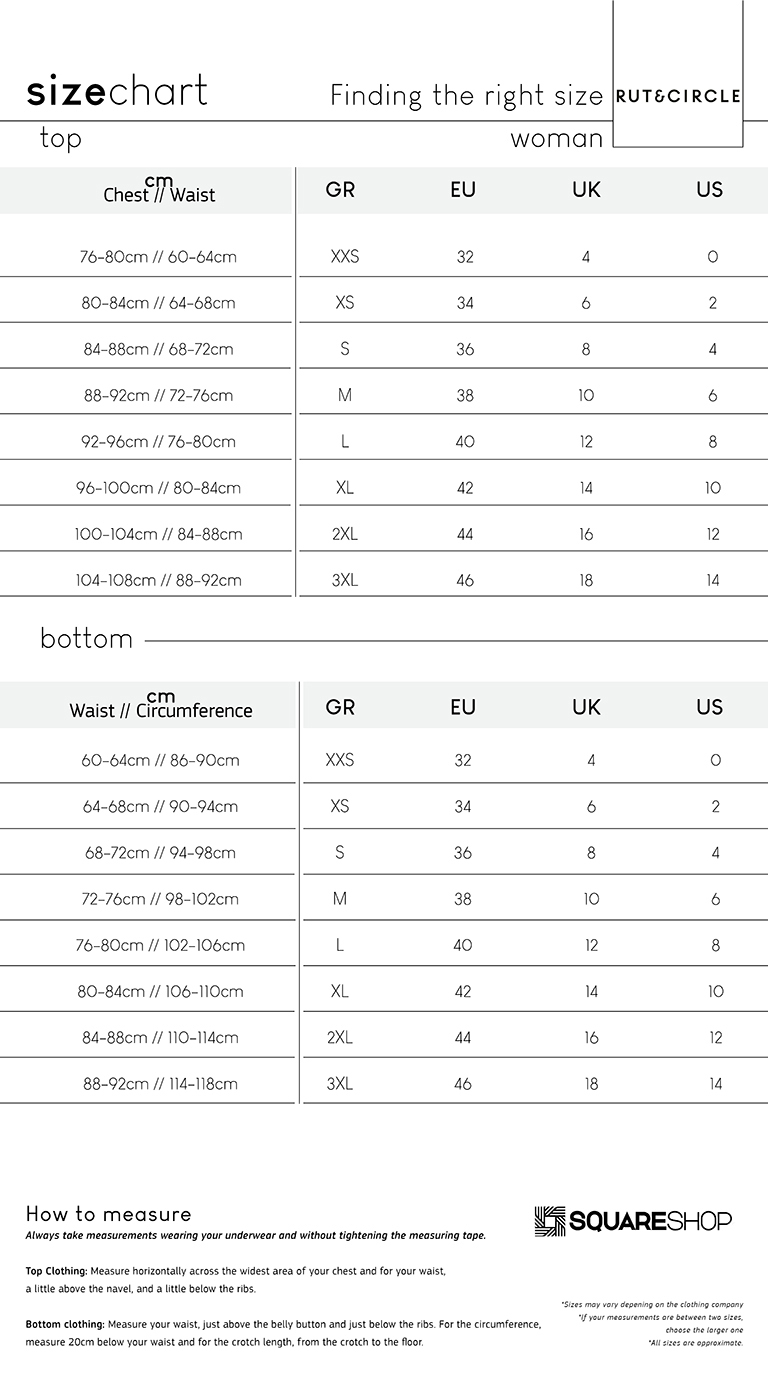Select the 3XL label in top table
Screen dimensions: 768x1389
[345, 580]
